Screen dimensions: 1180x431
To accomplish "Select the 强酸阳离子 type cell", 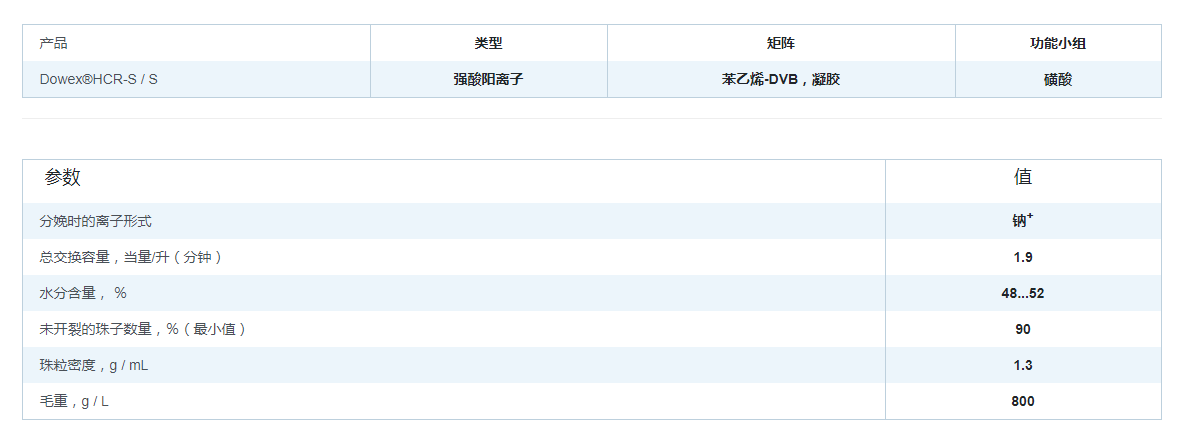I will [x=488, y=79].
